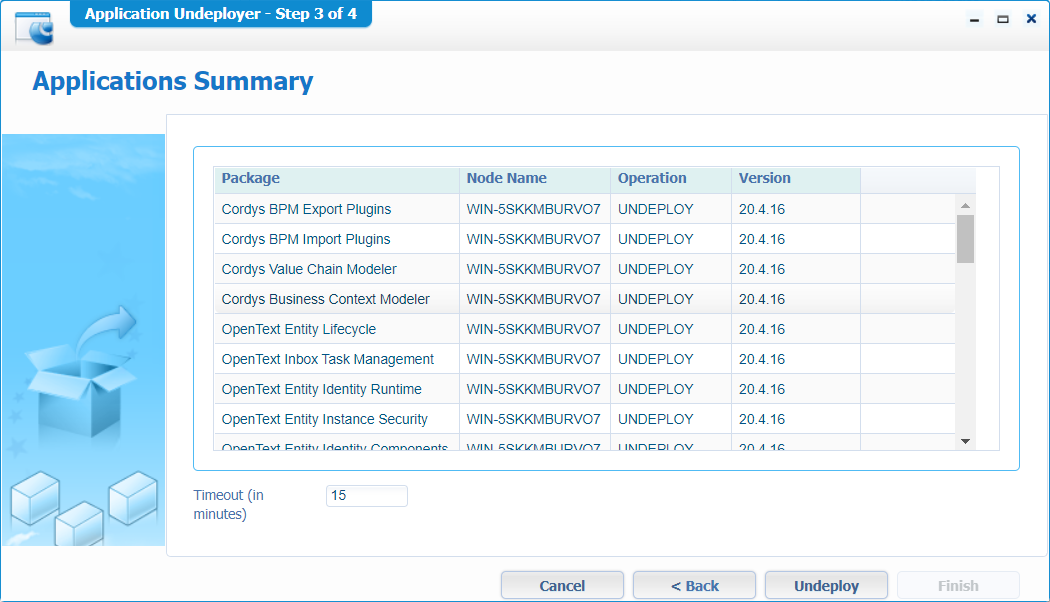Select OpenText Entity Instance Security package
The width and height of the screenshot is (1050, 602).
click(324, 420)
